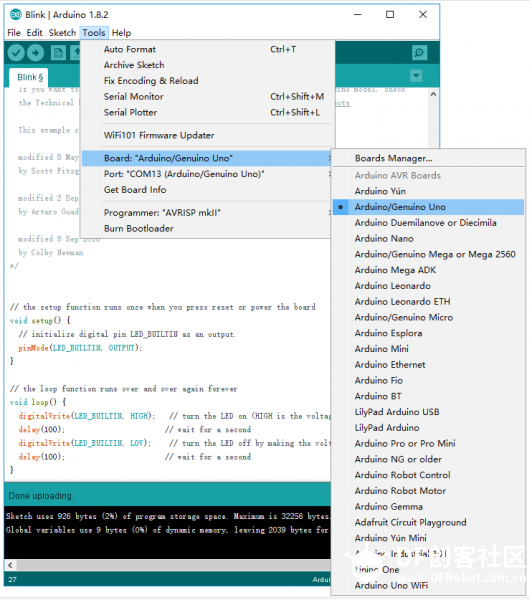Screen dimensions: 532x600
Task: Open the Serial Monitor magnifier icon
Action: pos(419,53)
